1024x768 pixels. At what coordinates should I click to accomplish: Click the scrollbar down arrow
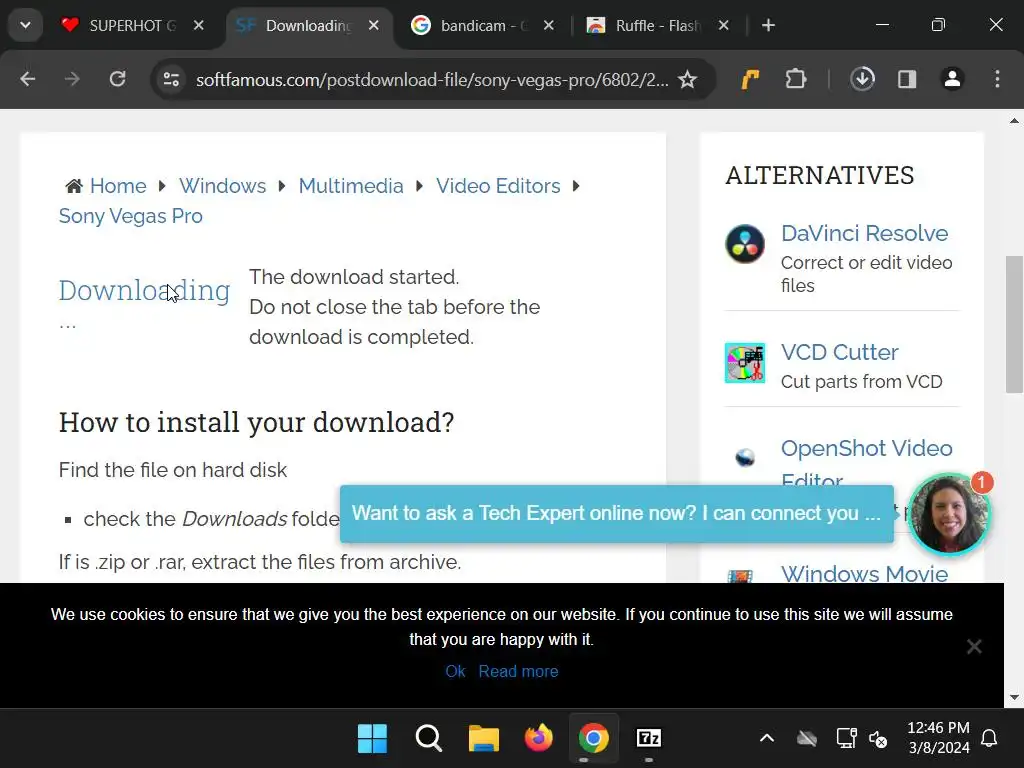tap(1014, 697)
